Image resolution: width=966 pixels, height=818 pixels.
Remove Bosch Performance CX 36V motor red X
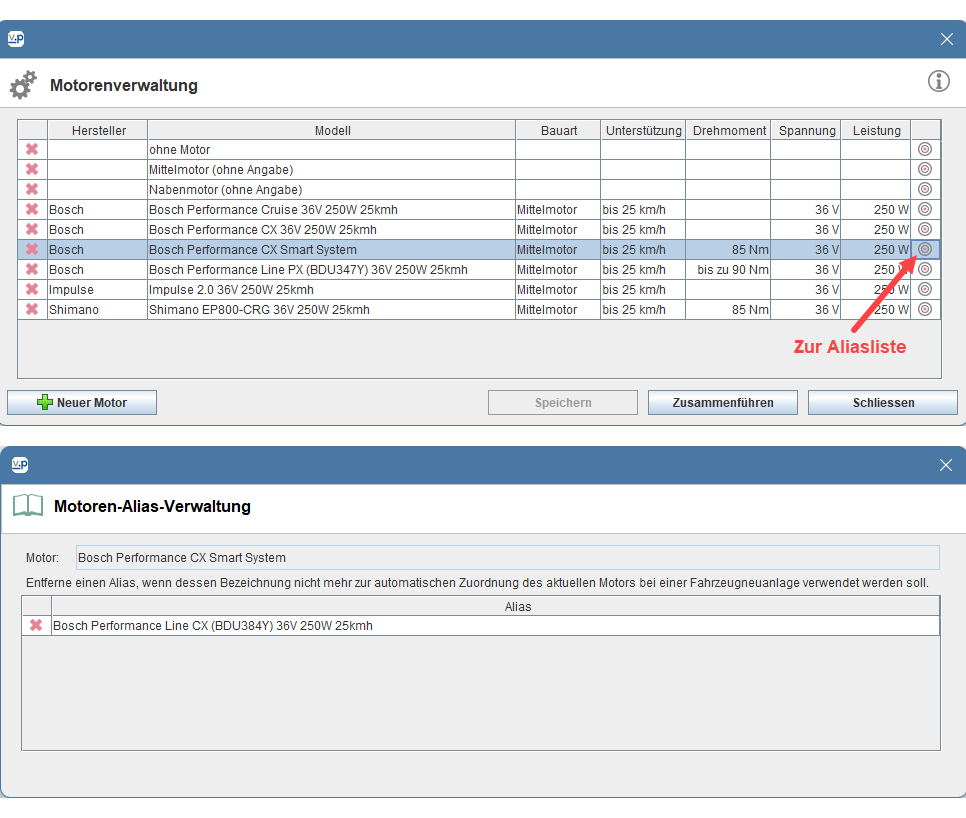point(32,229)
